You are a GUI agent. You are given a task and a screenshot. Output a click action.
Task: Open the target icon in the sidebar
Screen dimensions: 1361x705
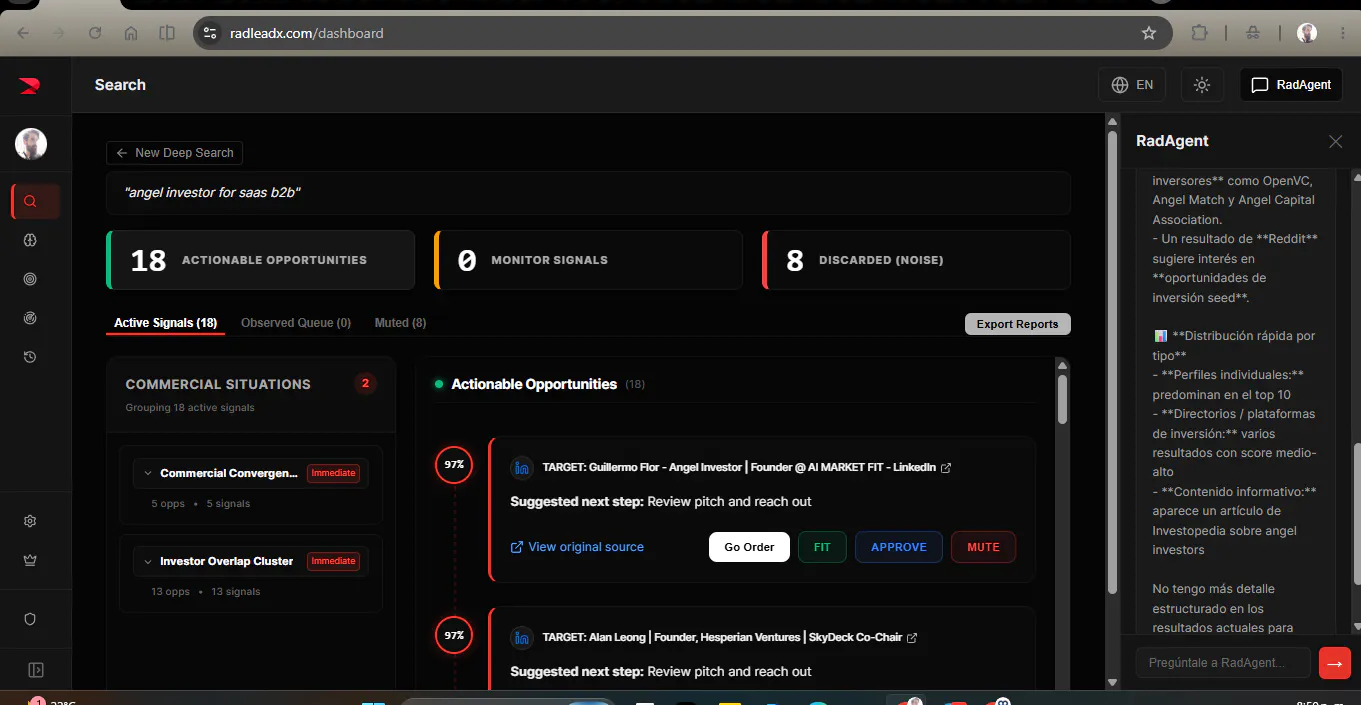pyautogui.click(x=30, y=279)
